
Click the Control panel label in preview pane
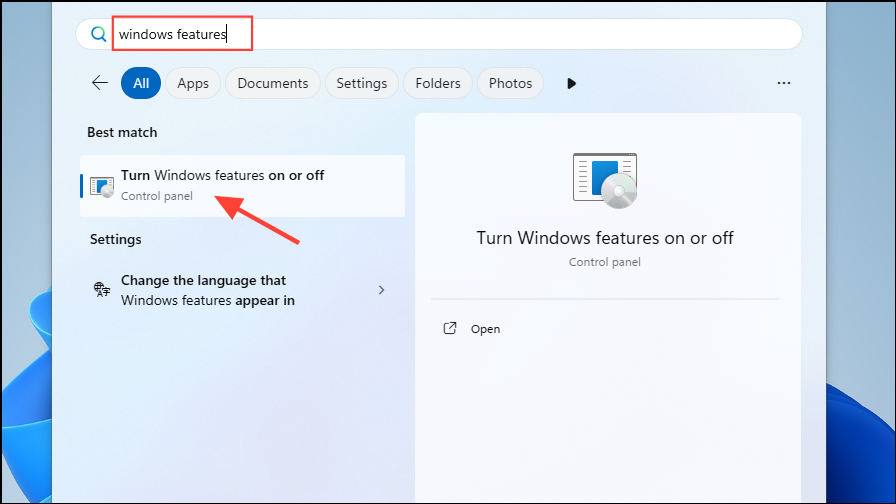(605, 262)
